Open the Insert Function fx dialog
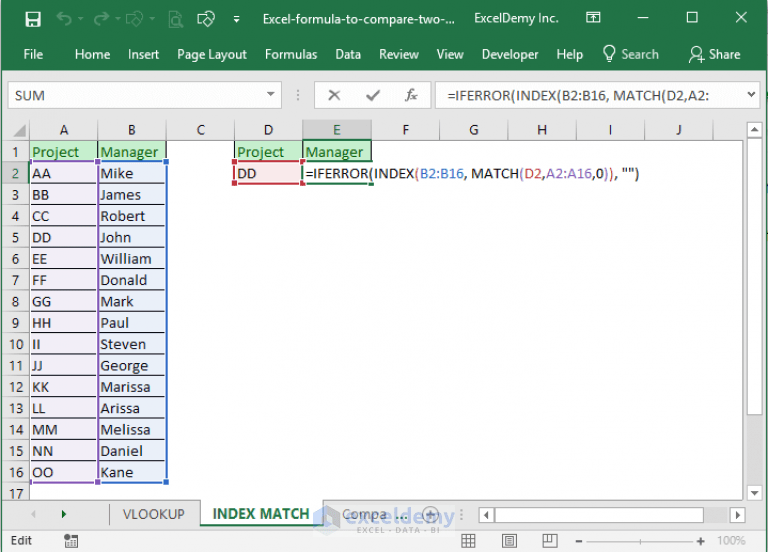The image size is (768, 552). (x=411, y=95)
